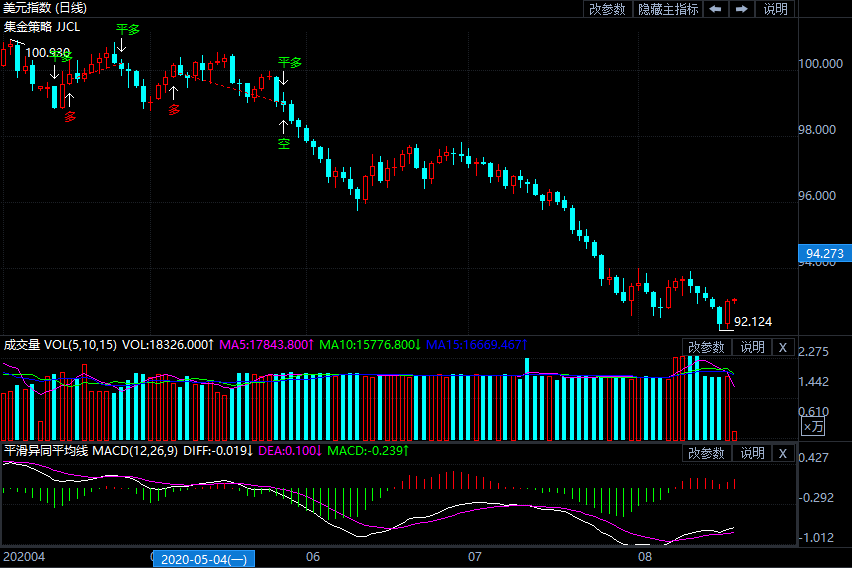Click the left arrow navigation button

click(715, 9)
